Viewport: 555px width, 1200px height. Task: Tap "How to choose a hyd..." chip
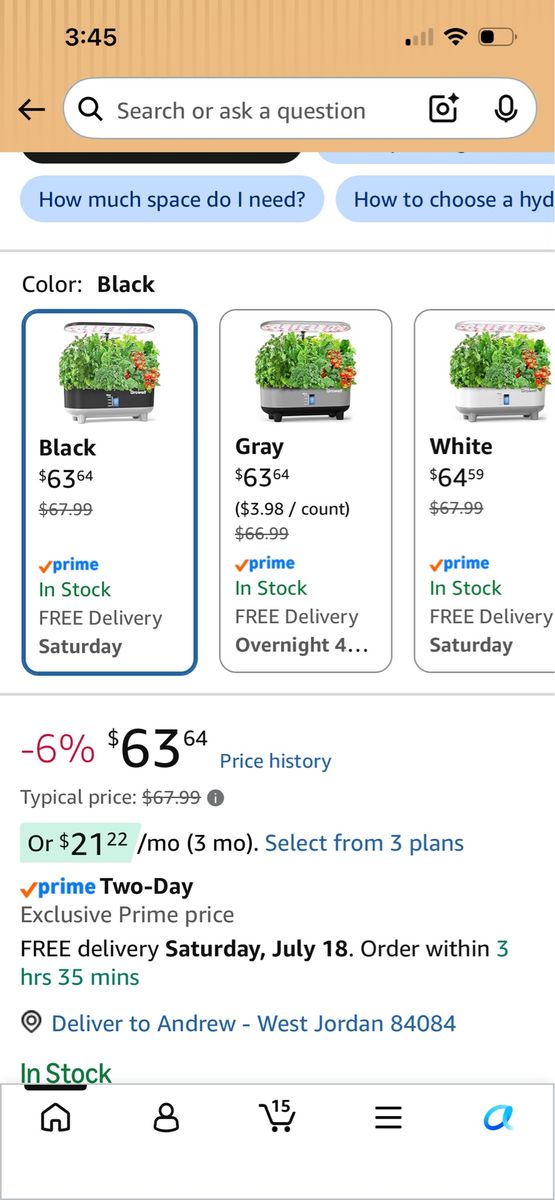coord(445,199)
